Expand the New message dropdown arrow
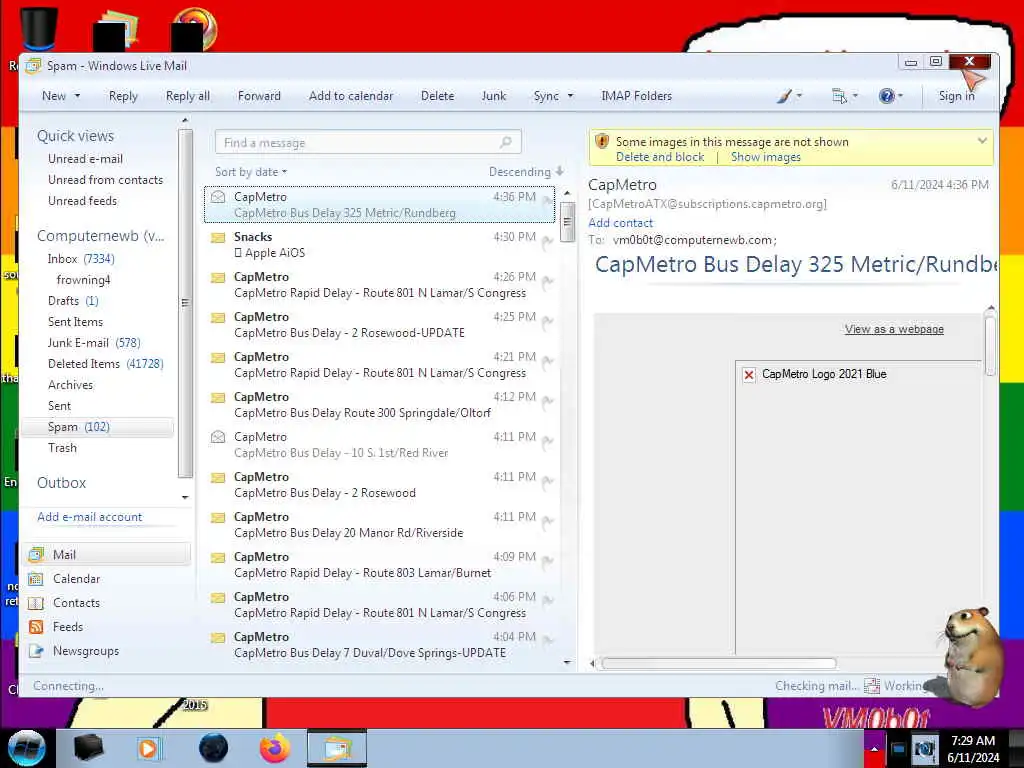Image resolution: width=1024 pixels, height=768 pixels. (x=77, y=96)
